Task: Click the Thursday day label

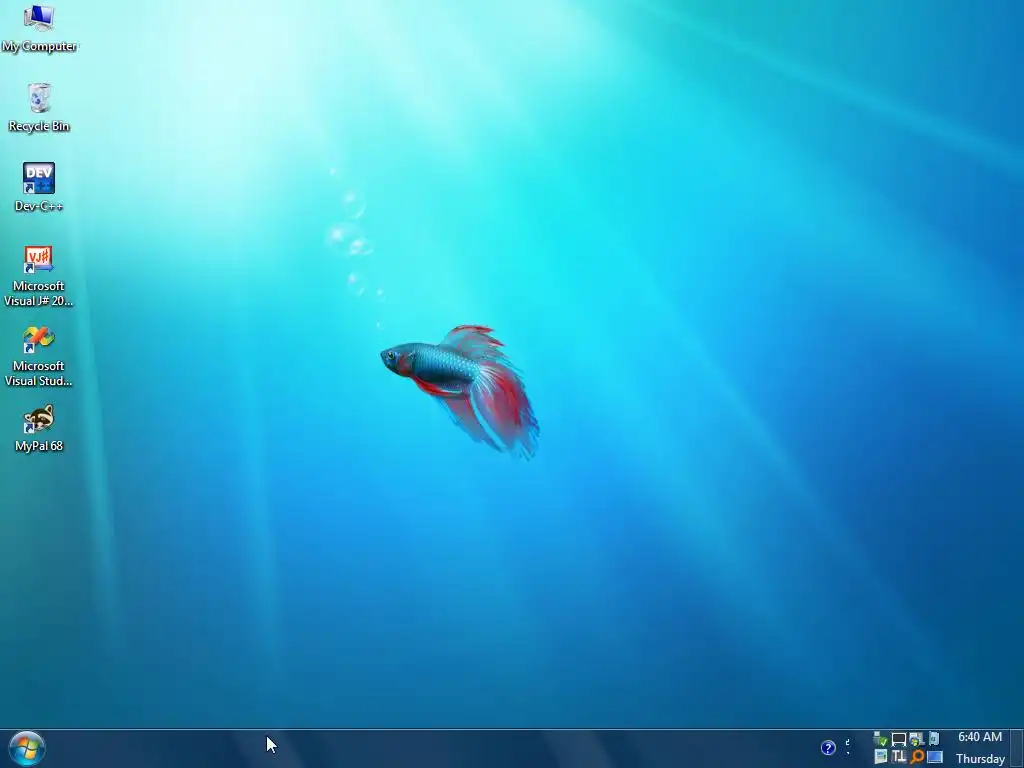Action: coord(980,758)
